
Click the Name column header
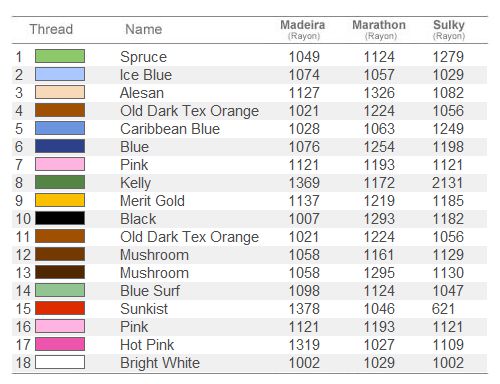coord(144,29)
